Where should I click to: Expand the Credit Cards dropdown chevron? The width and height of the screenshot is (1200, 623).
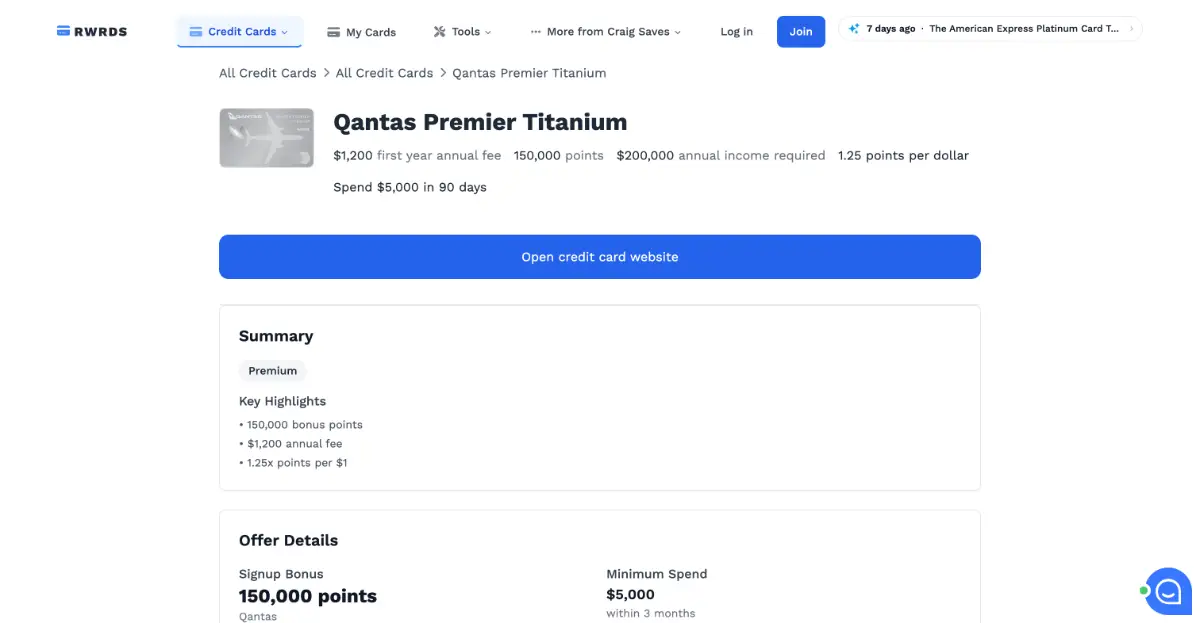pyautogui.click(x=284, y=32)
